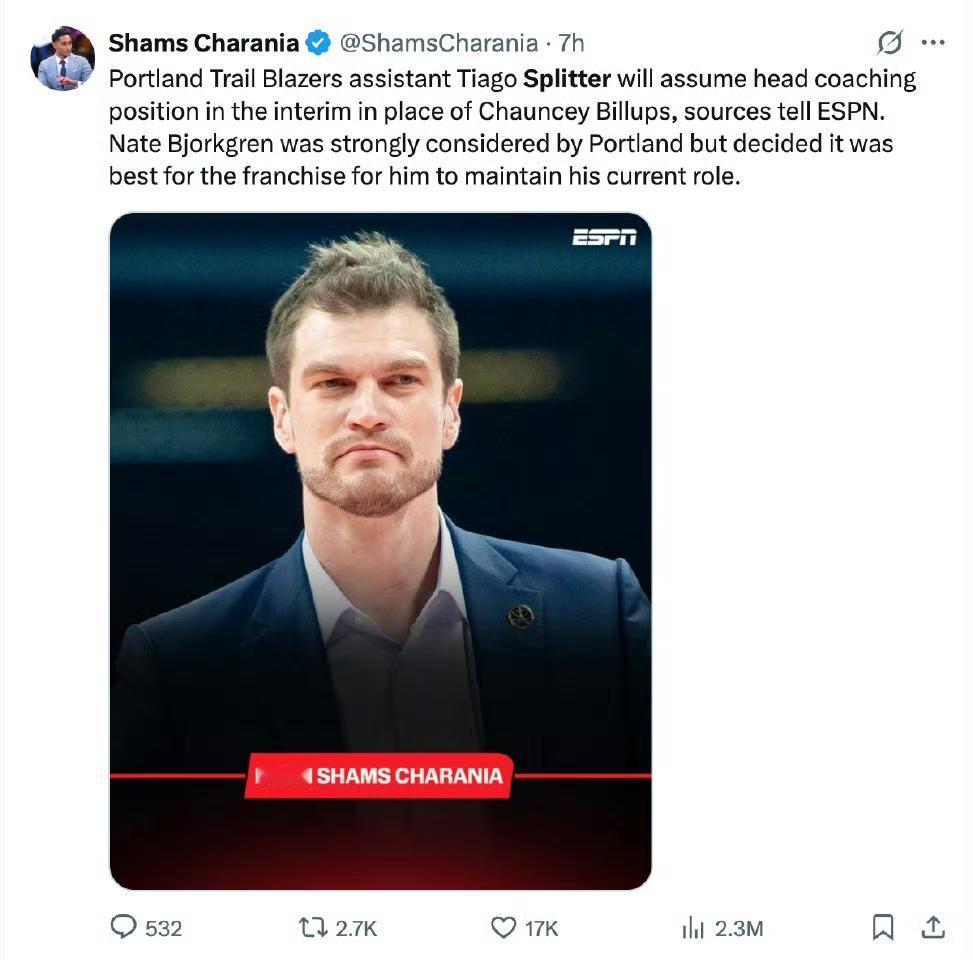
Task: Click the share upload arrow icon
Action: click(932, 928)
